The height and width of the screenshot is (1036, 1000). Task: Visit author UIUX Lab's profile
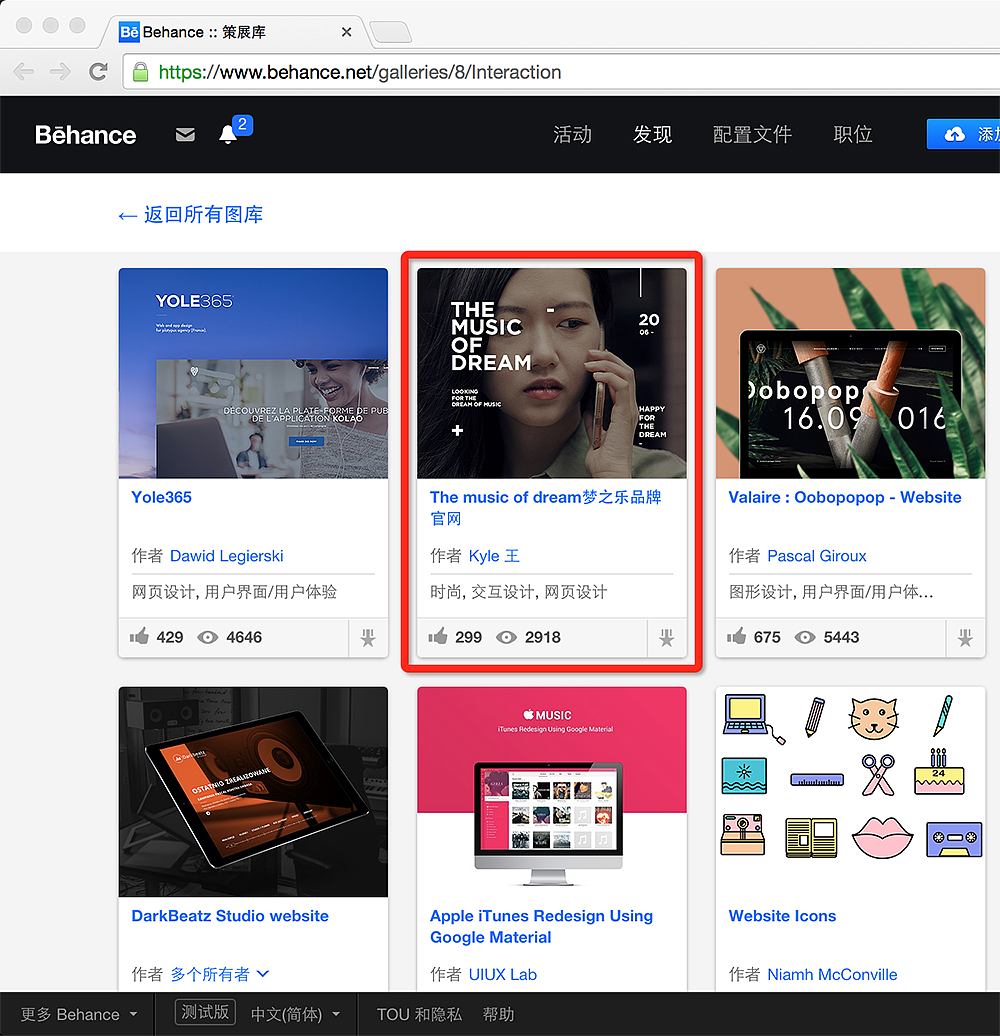(x=503, y=974)
